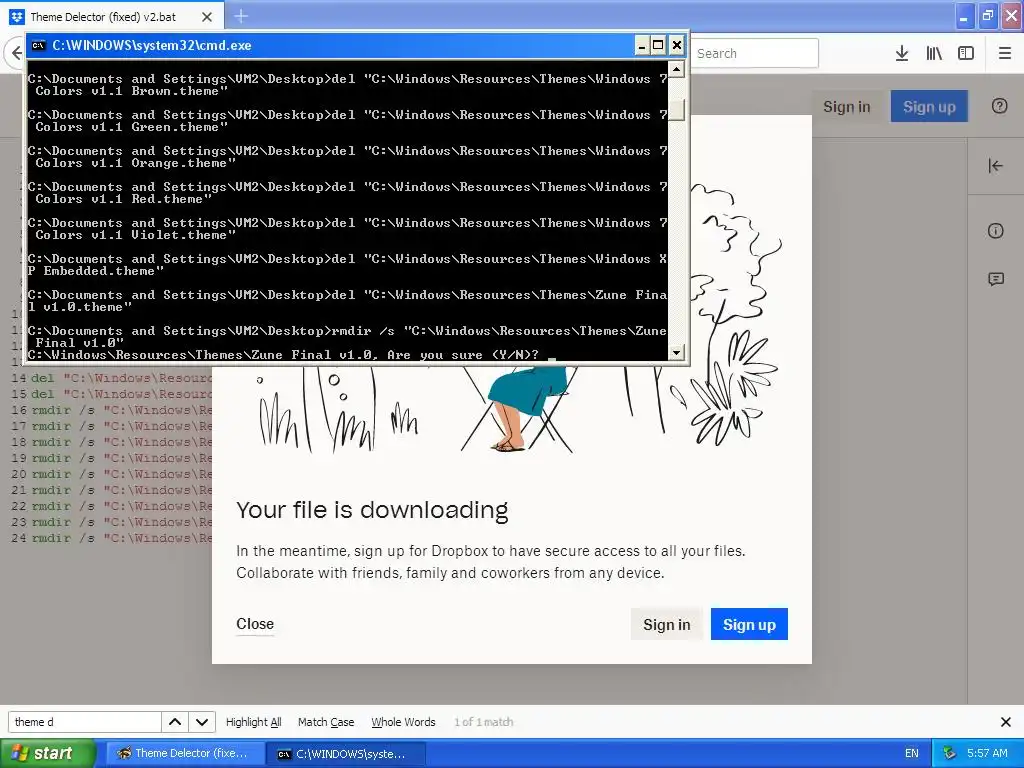Click the 'Are you sure (Y/N)?' prompt line

(283, 355)
